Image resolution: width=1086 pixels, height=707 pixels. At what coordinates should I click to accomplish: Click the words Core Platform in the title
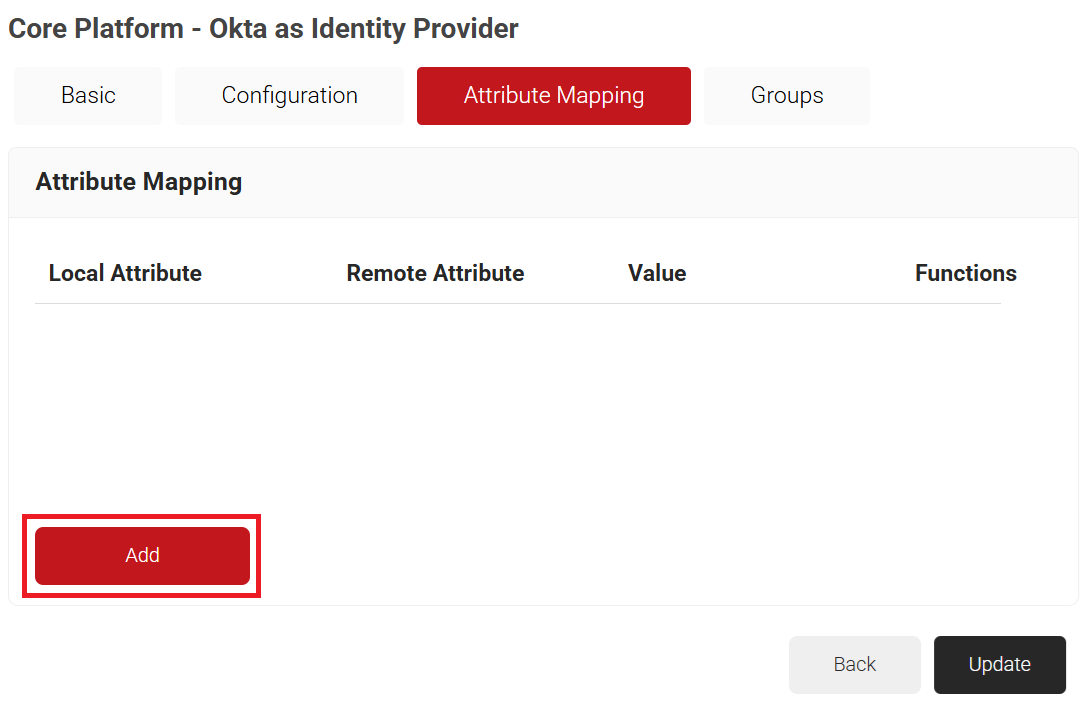pos(95,29)
